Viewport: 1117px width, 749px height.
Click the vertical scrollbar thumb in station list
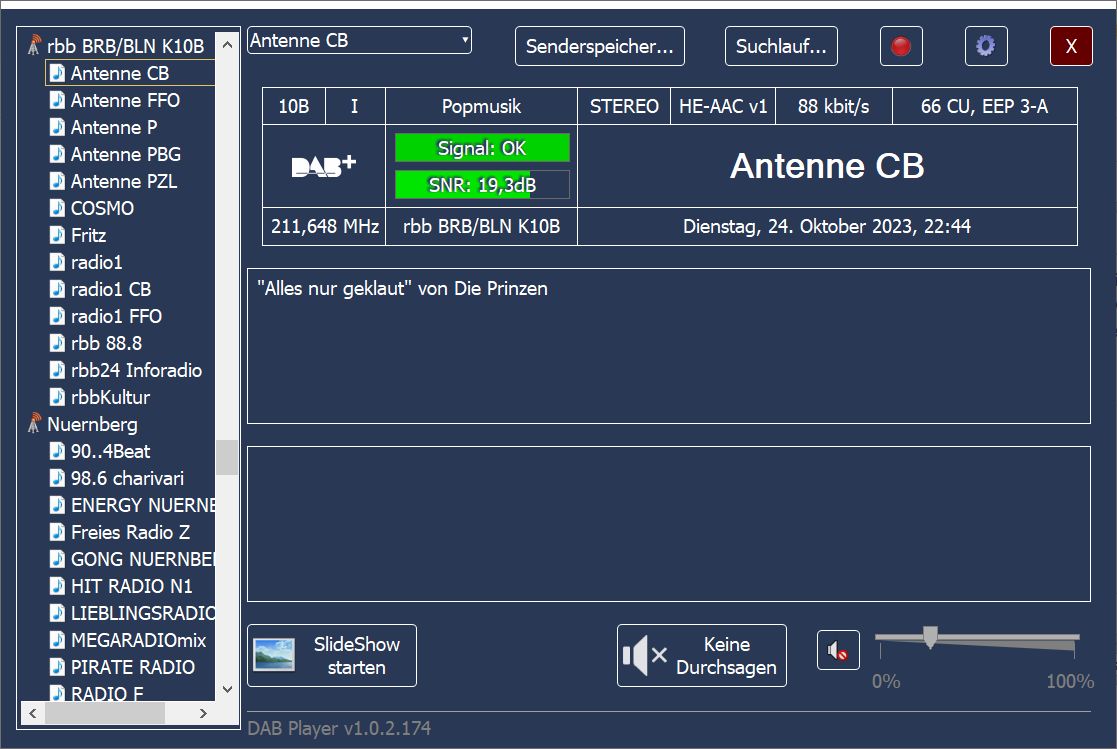click(x=227, y=457)
